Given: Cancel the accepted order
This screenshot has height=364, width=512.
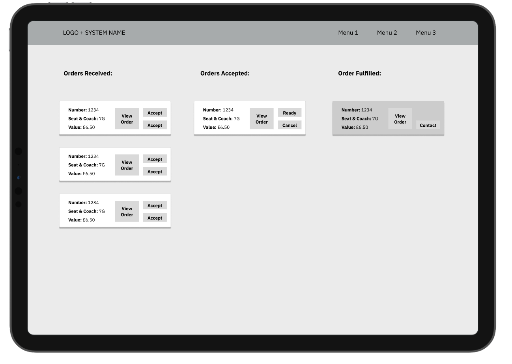Looking at the screenshot, I should [289, 125].
